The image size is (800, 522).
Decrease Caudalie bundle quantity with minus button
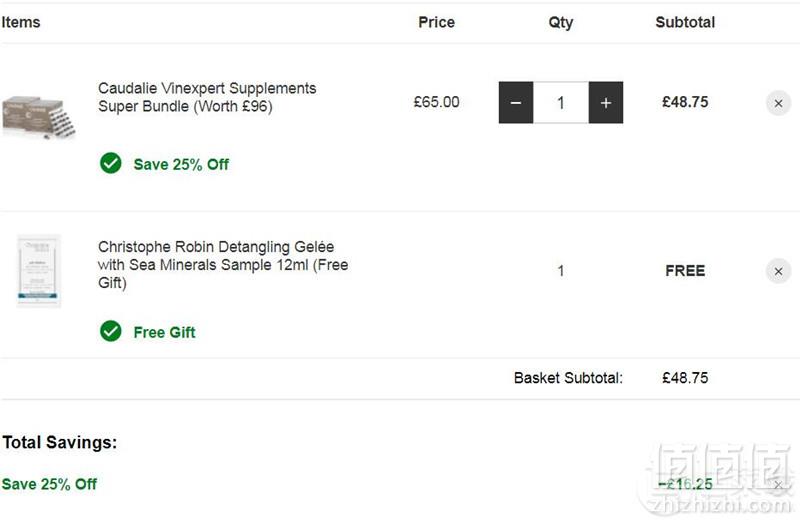[516, 103]
